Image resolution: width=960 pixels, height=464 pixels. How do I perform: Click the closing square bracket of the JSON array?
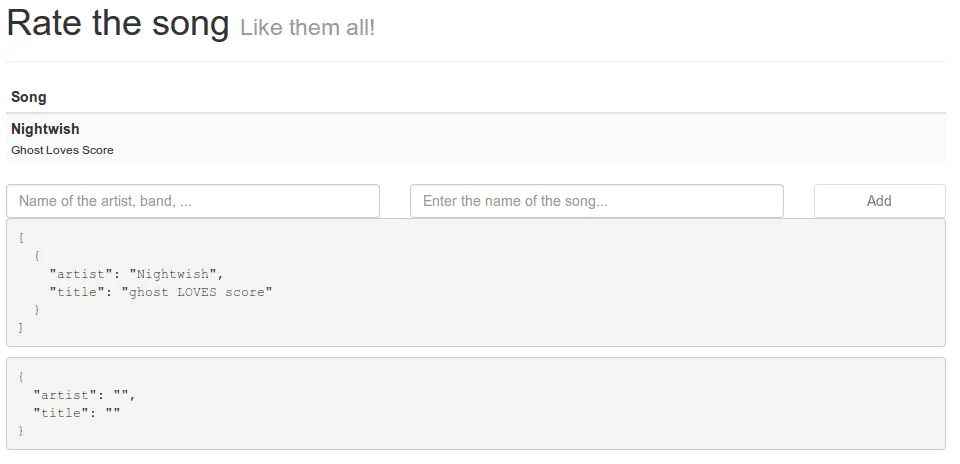click(21, 327)
